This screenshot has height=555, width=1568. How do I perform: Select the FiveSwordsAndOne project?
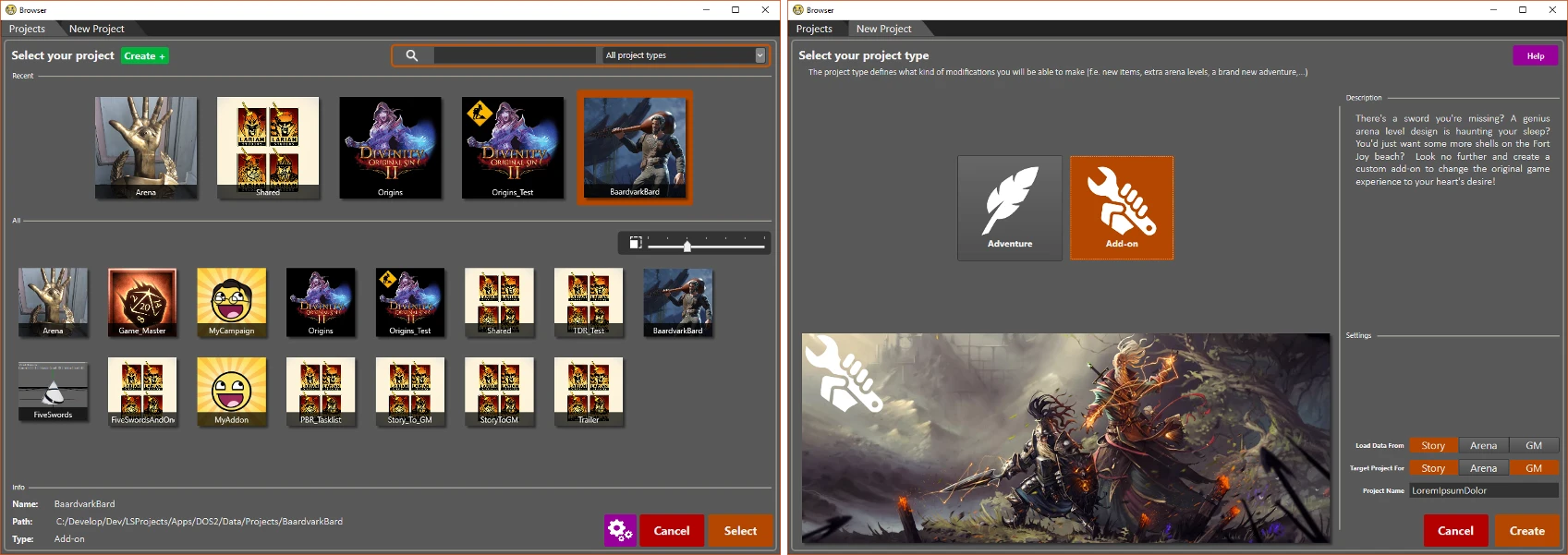point(142,392)
